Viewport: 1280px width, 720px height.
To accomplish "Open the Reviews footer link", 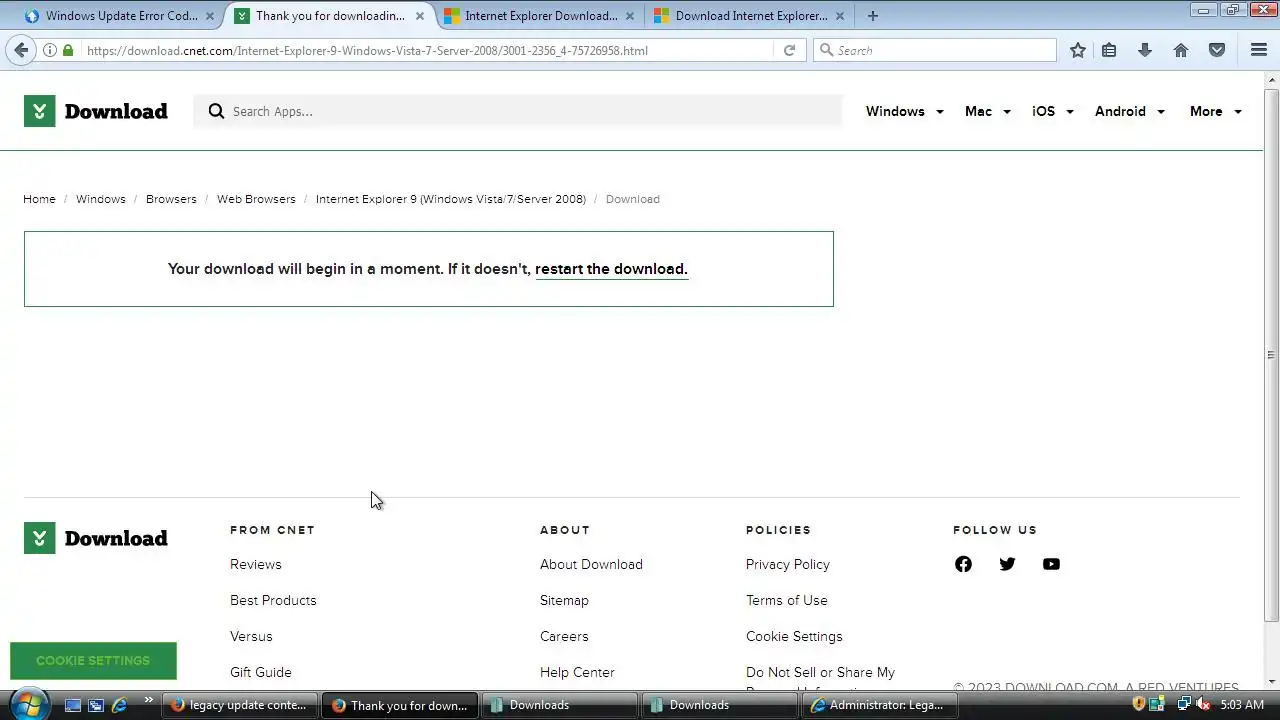I will pyautogui.click(x=256, y=564).
